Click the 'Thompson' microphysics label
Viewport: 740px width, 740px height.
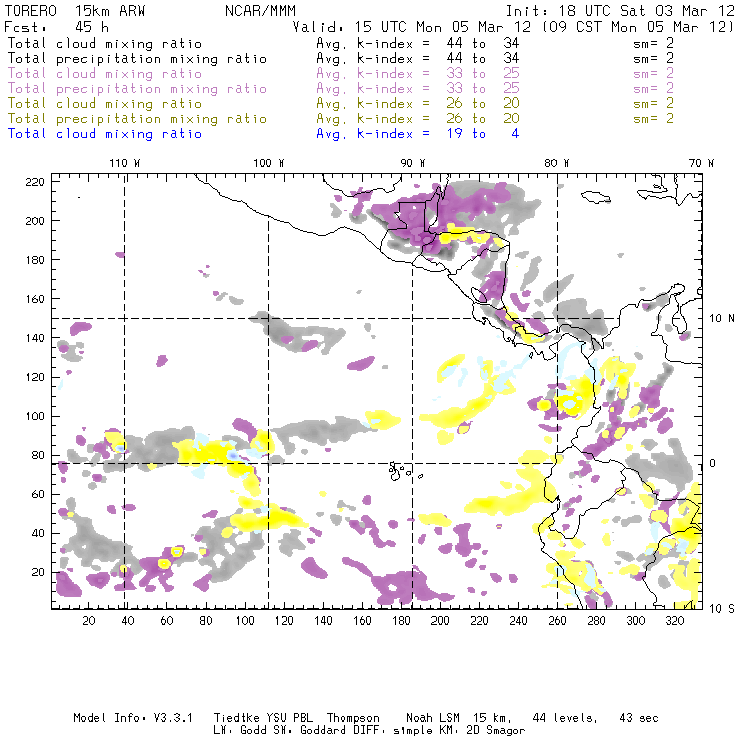(x=353, y=719)
